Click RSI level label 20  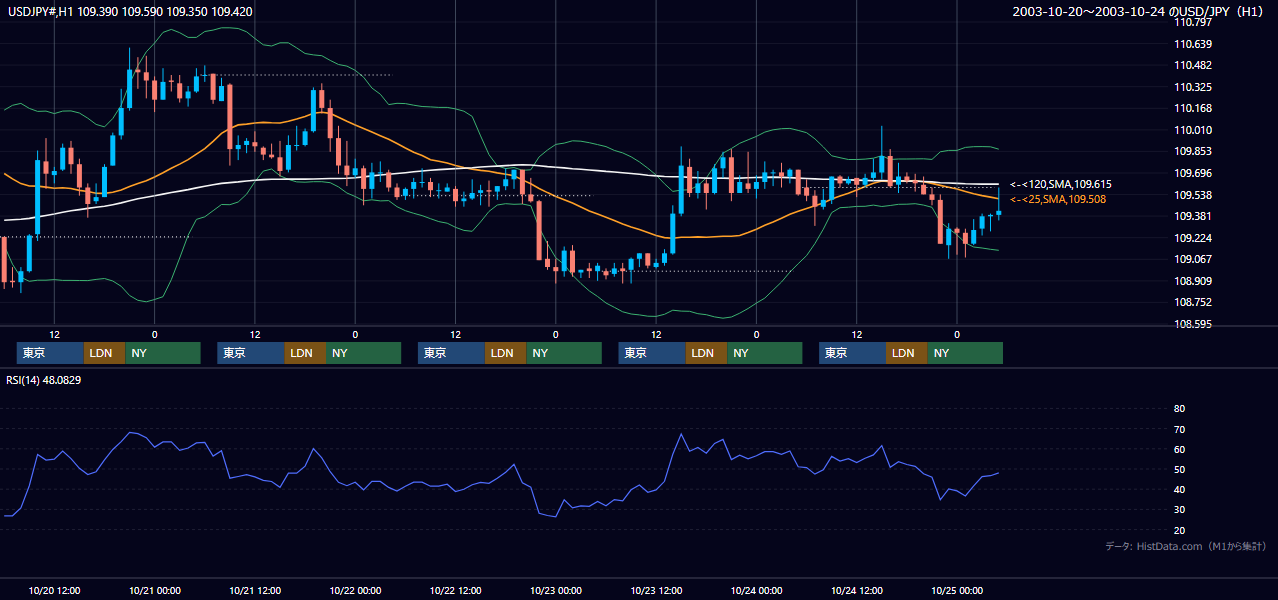click(1179, 530)
